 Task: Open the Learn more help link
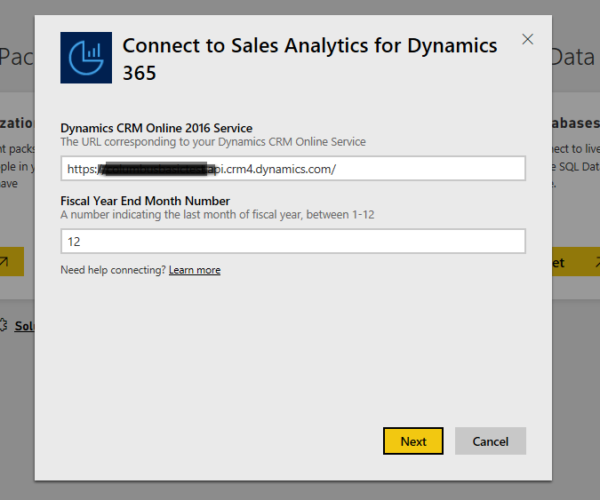pyautogui.click(x=194, y=270)
